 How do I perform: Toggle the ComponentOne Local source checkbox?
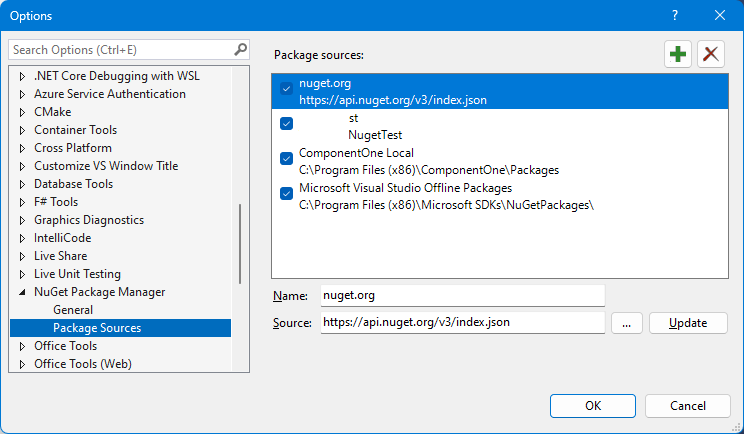coord(287,158)
